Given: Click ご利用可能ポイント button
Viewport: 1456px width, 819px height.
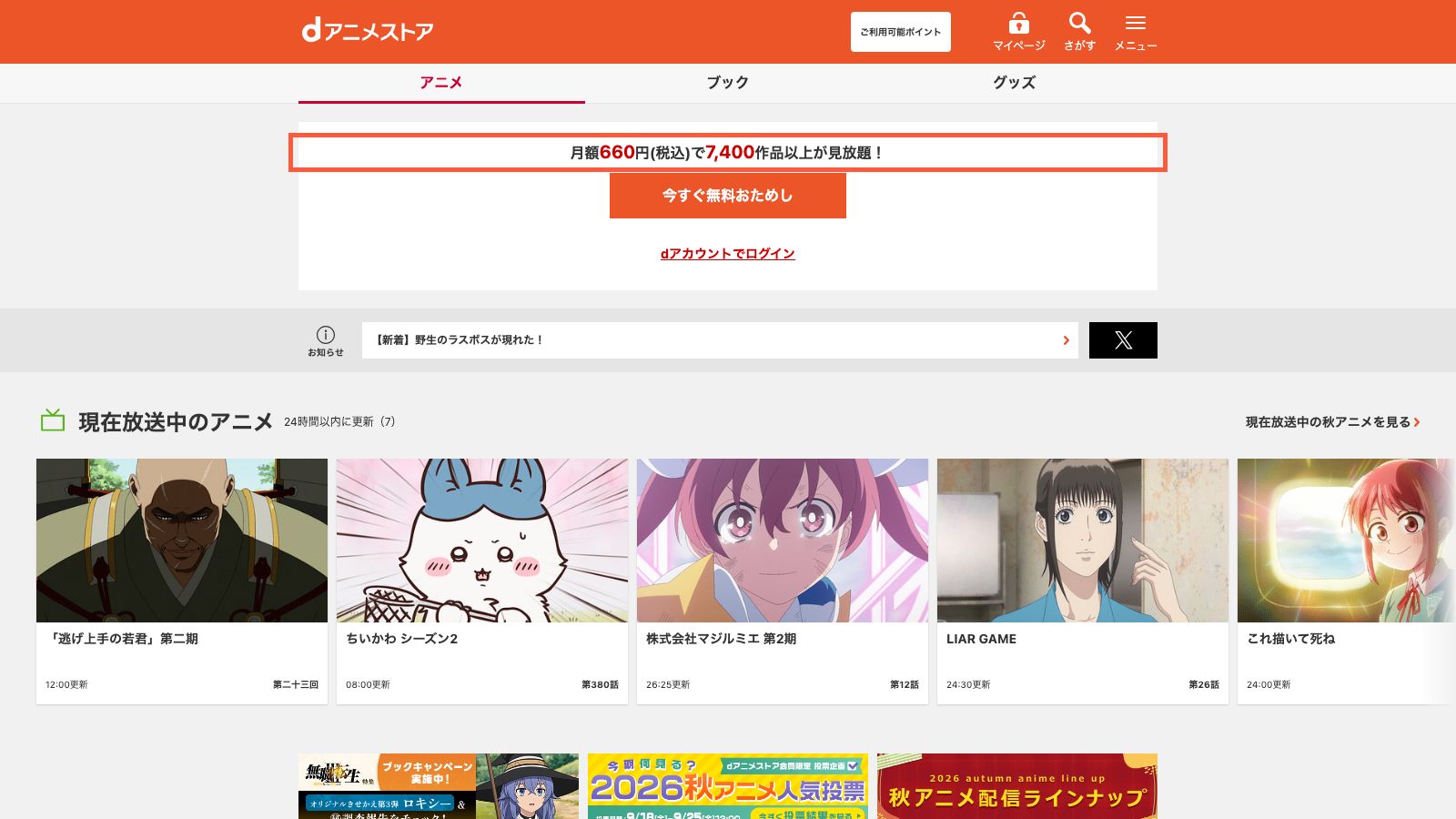Looking at the screenshot, I should coord(901,32).
